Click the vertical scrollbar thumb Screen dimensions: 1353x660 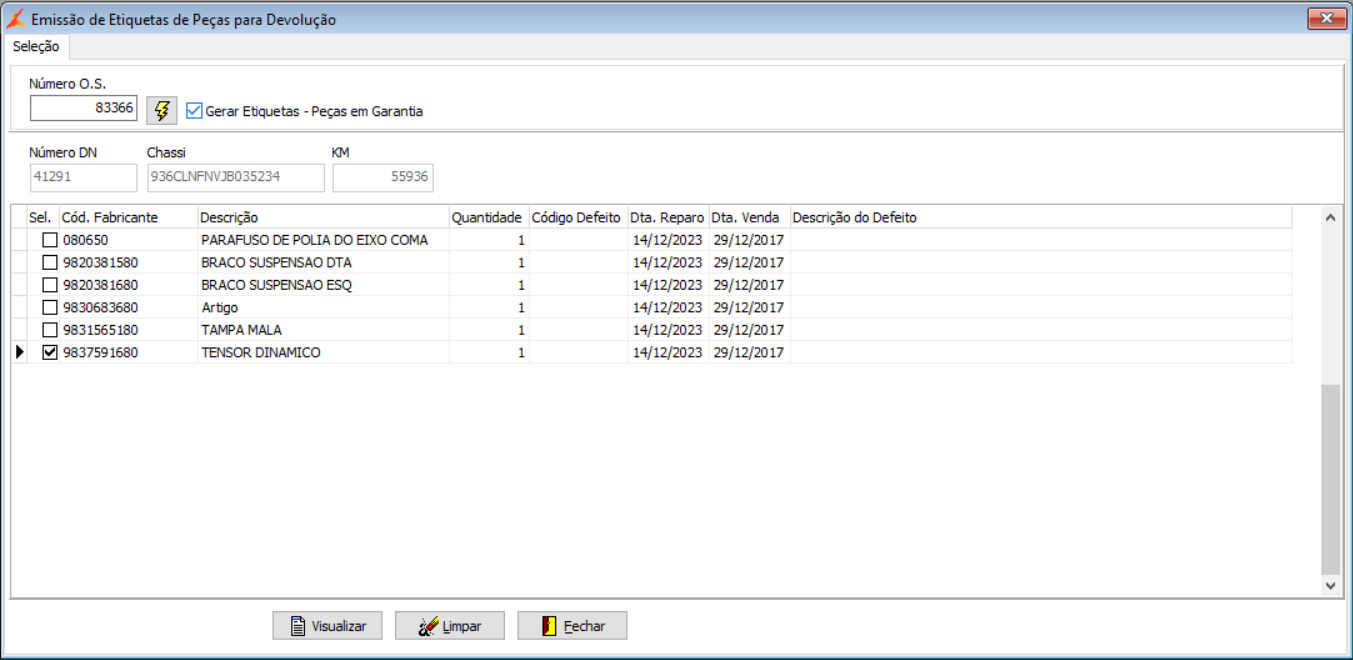(1330, 480)
